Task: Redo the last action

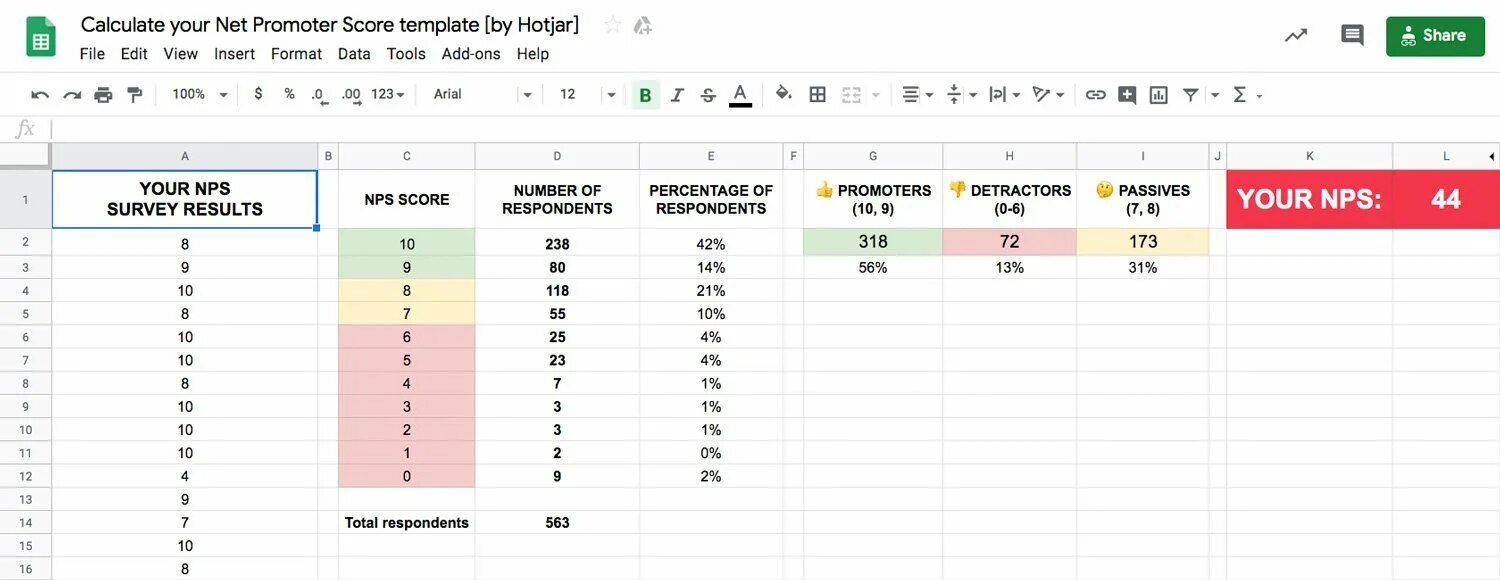Action: (72, 95)
